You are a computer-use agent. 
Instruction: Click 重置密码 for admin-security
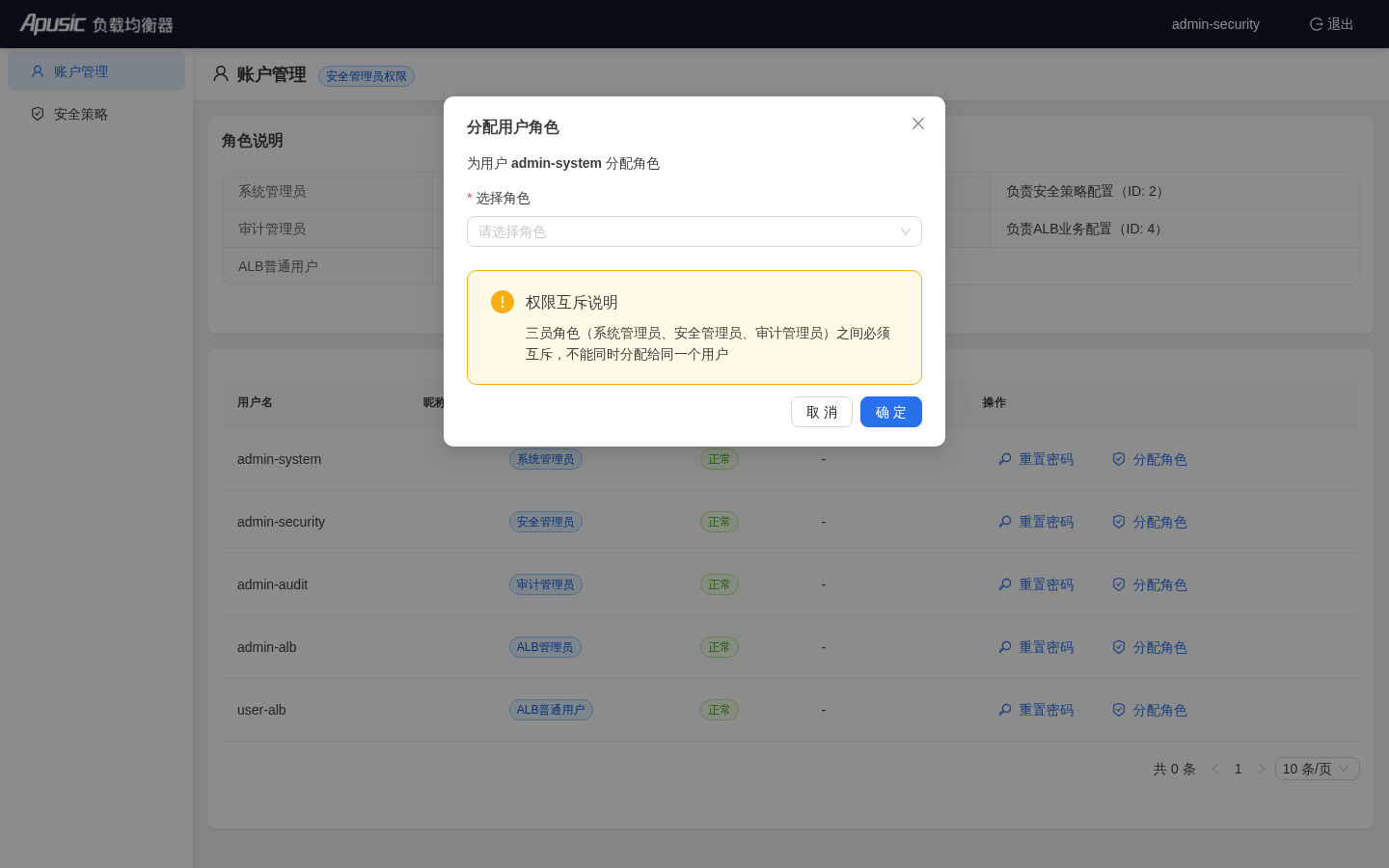1037,522
